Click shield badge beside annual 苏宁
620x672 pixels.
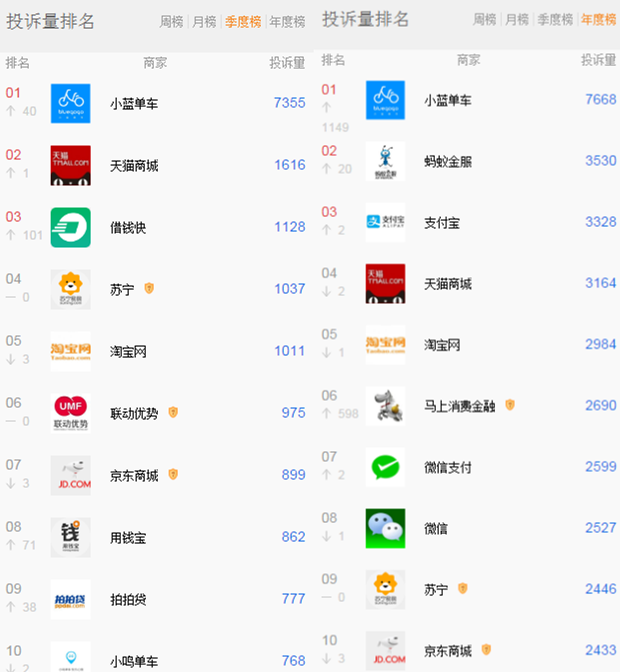point(462,588)
